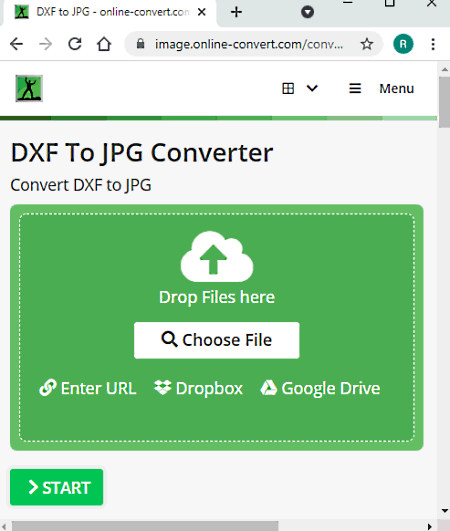Open a new browser tab
The height and width of the screenshot is (531, 450).
click(236, 12)
